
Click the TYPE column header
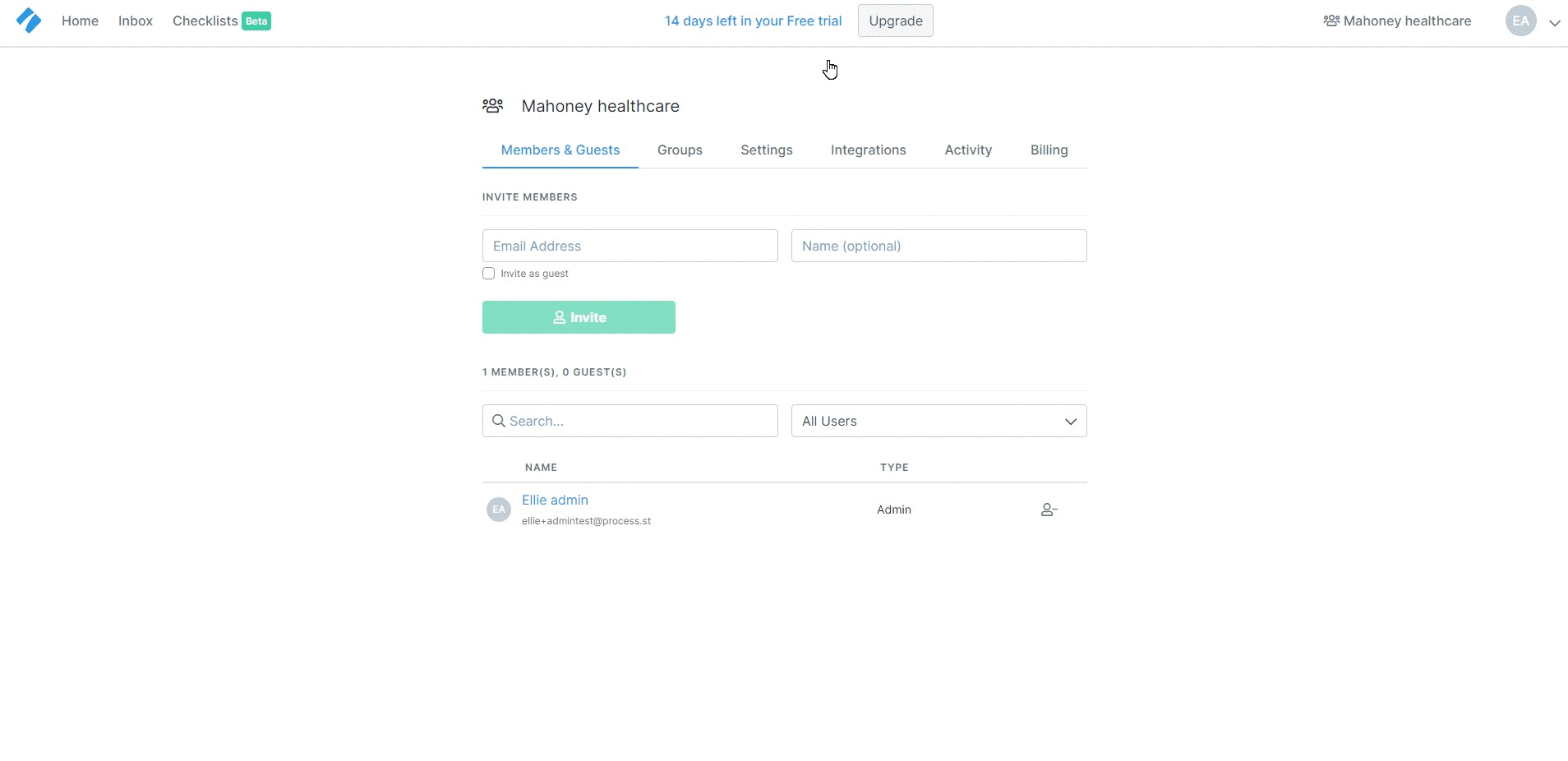pos(894,468)
